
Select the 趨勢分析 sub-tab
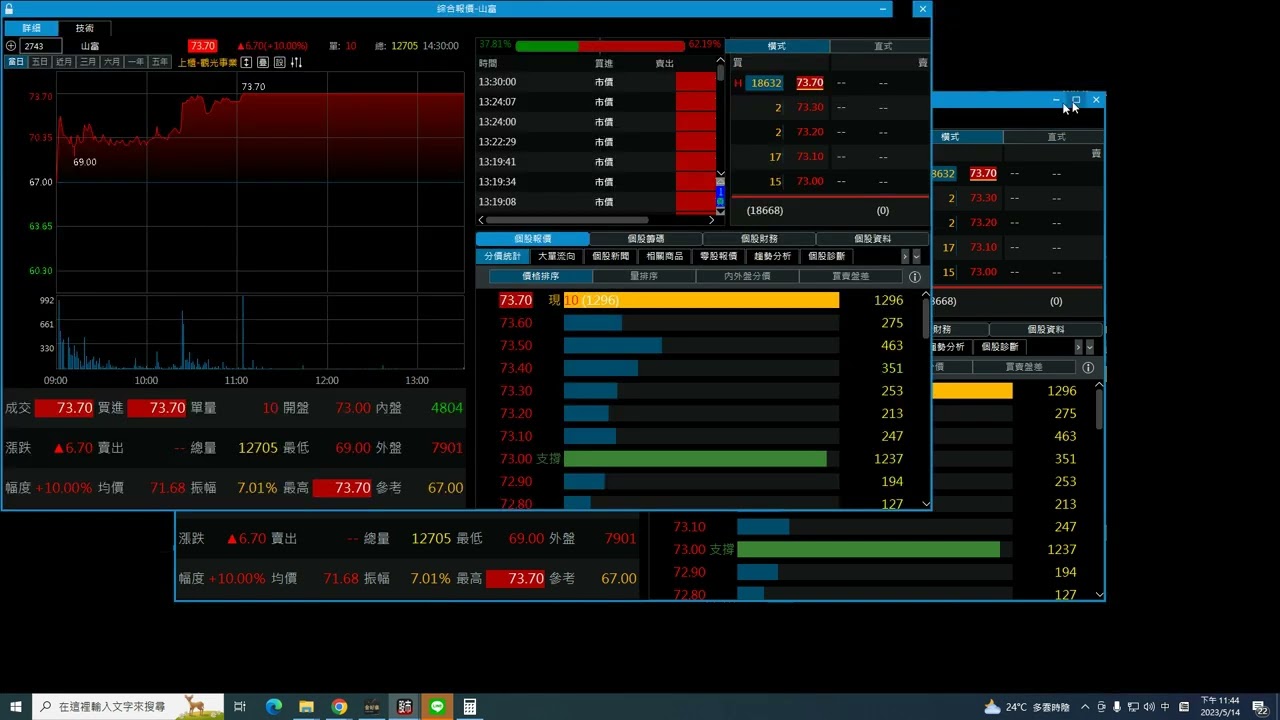coord(772,257)
